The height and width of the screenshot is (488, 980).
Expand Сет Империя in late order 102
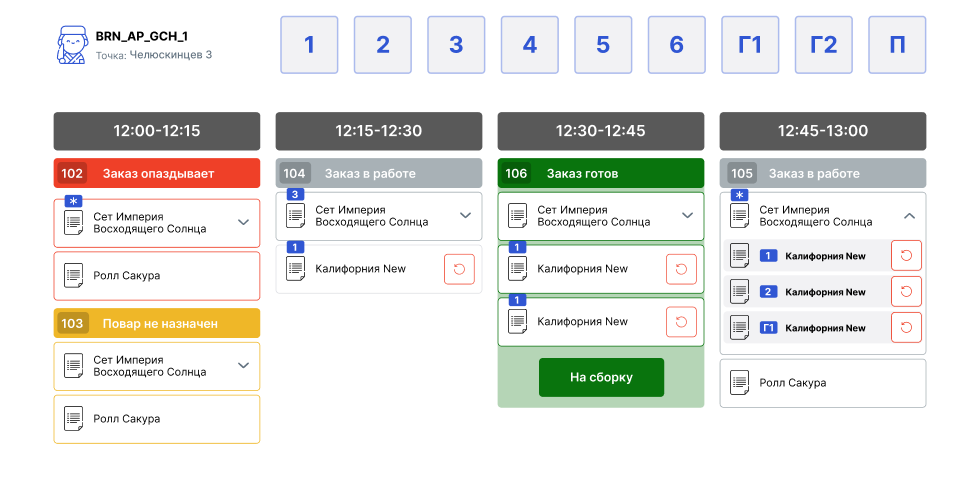pos(243,223)
